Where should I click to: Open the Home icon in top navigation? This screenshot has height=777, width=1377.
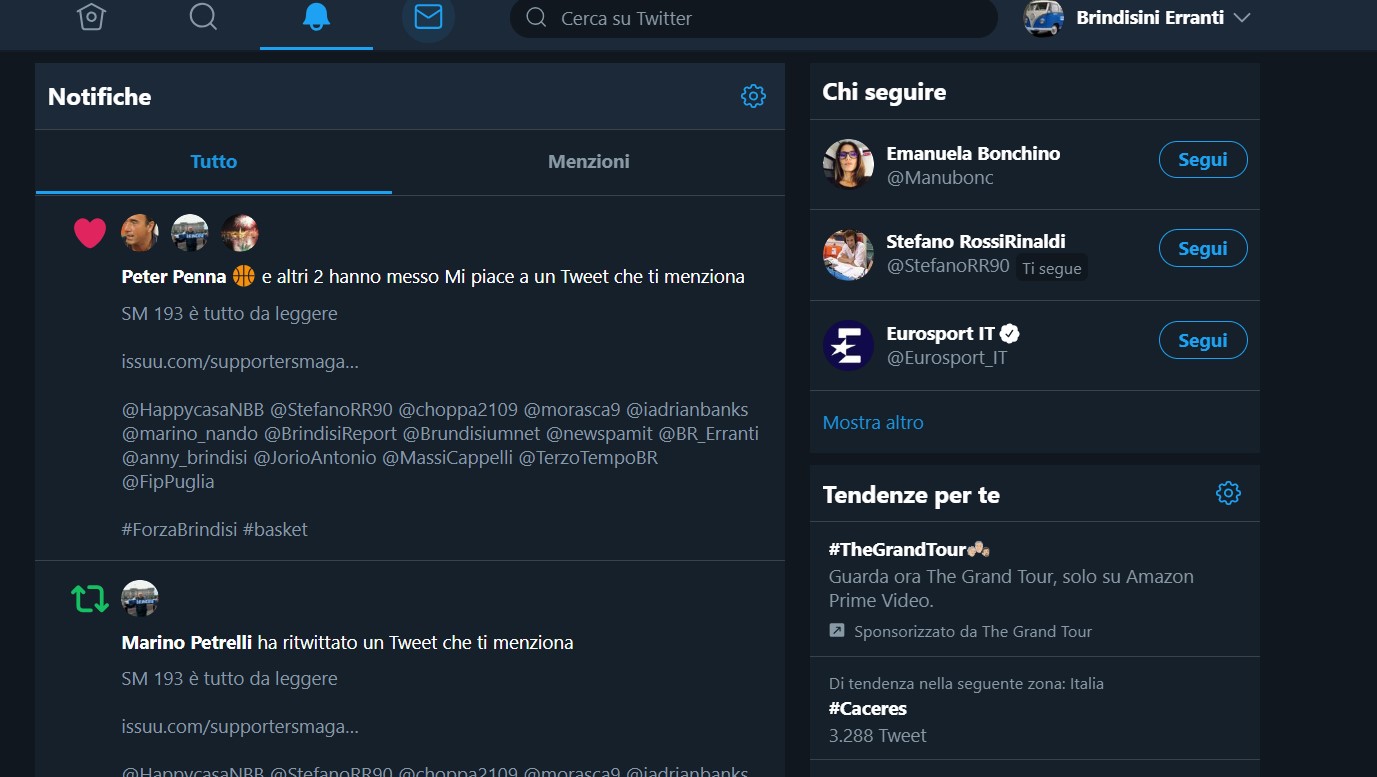click(x=91, y=18)
